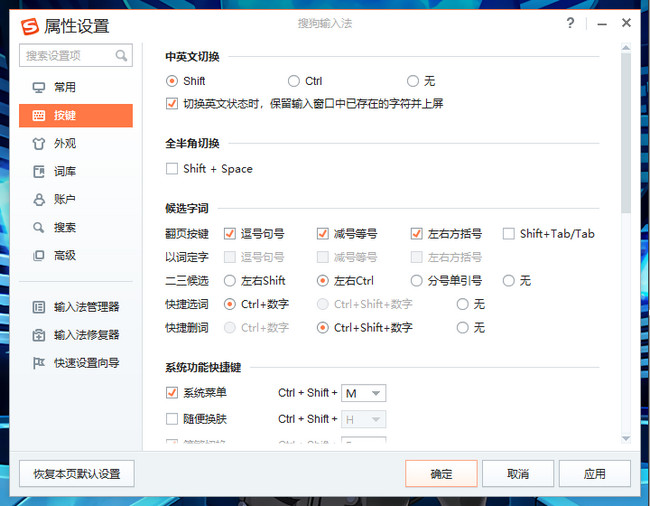Select 无 radio for 中英文切换
This screenshot has height=506, width=650.
point(413,81)
